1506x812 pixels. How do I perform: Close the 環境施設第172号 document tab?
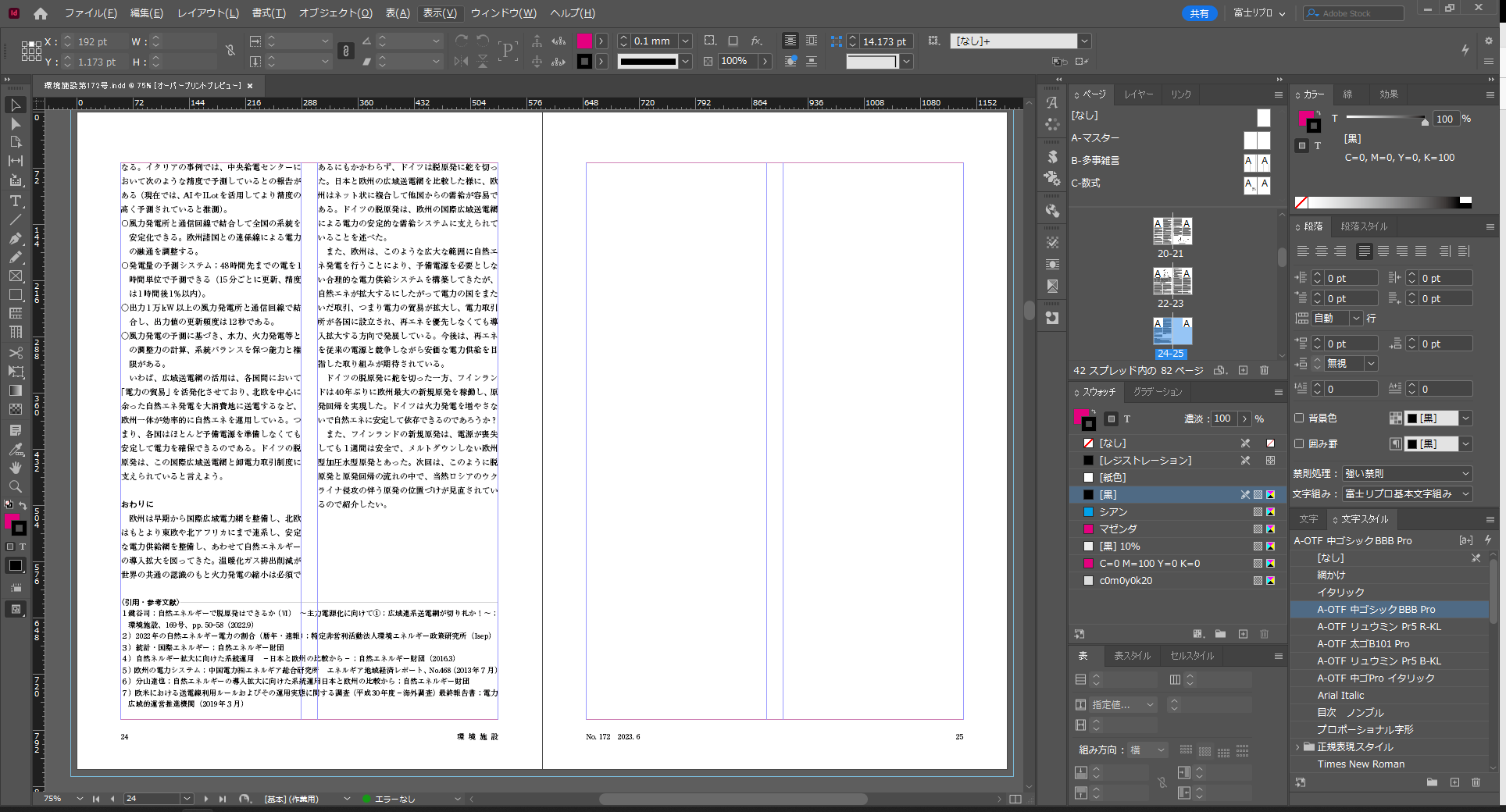(x=250, y=86)
